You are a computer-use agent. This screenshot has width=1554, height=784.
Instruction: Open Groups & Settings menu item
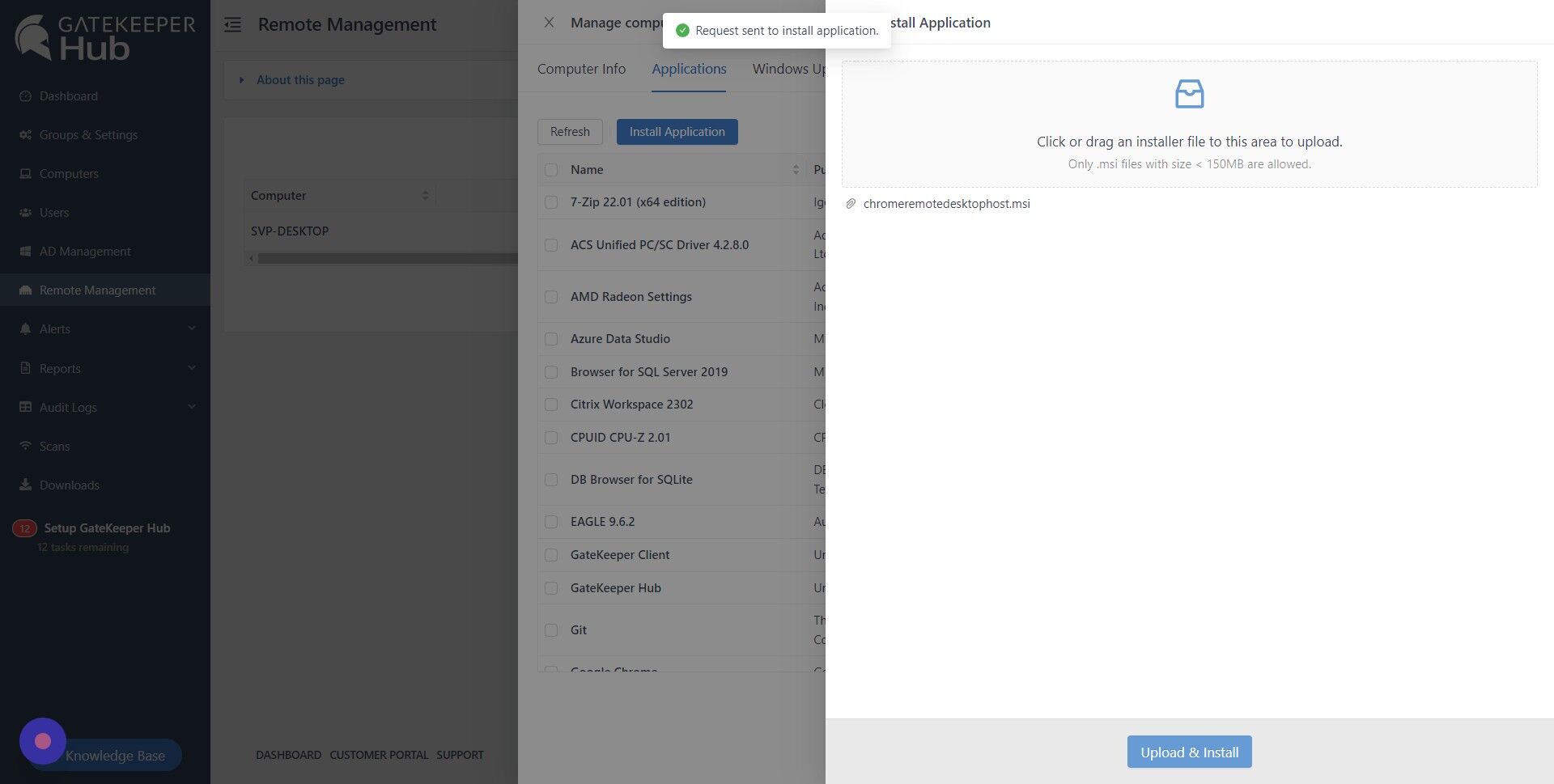[x=88, y=135]
